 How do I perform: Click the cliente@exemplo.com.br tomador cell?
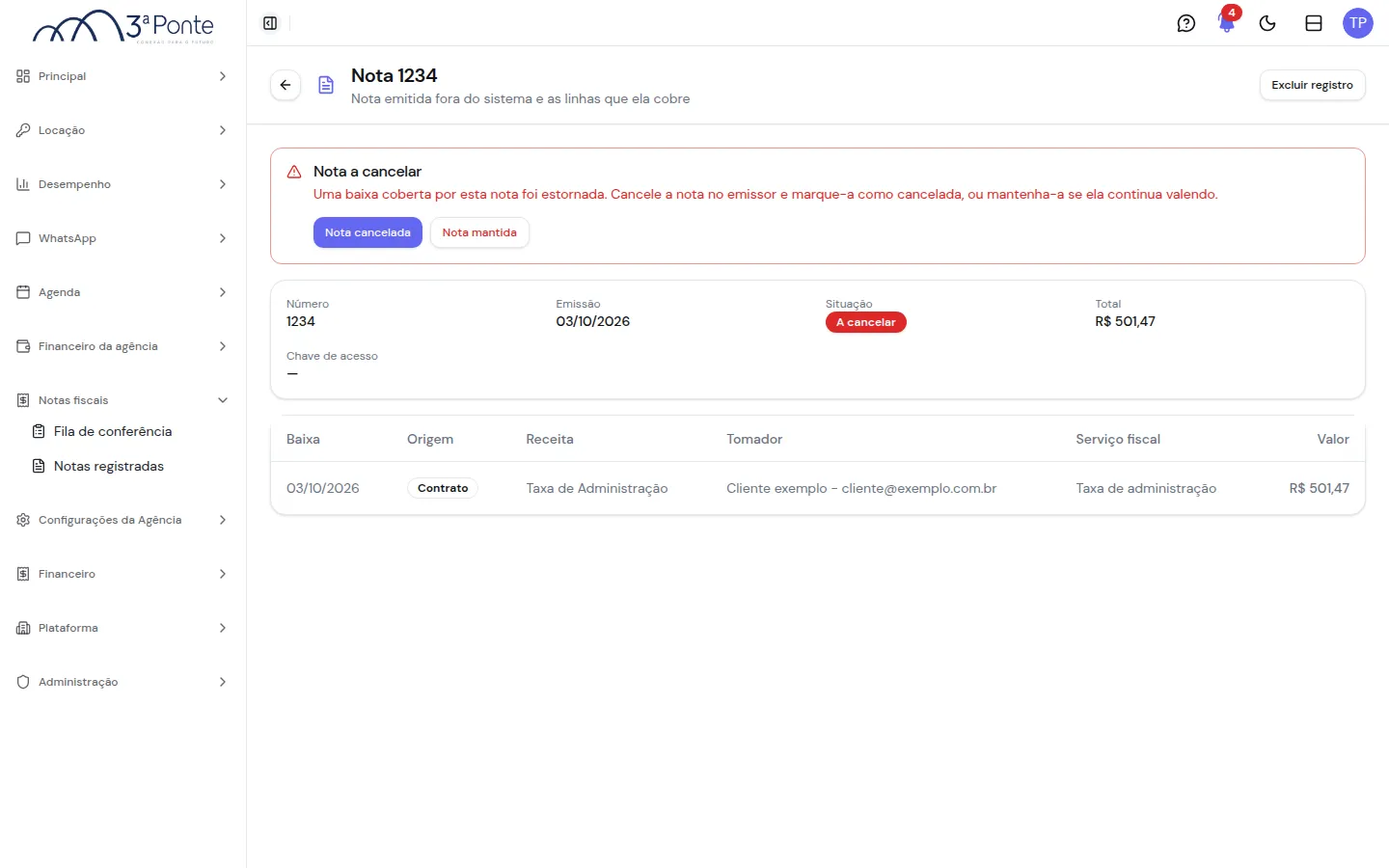861,488
